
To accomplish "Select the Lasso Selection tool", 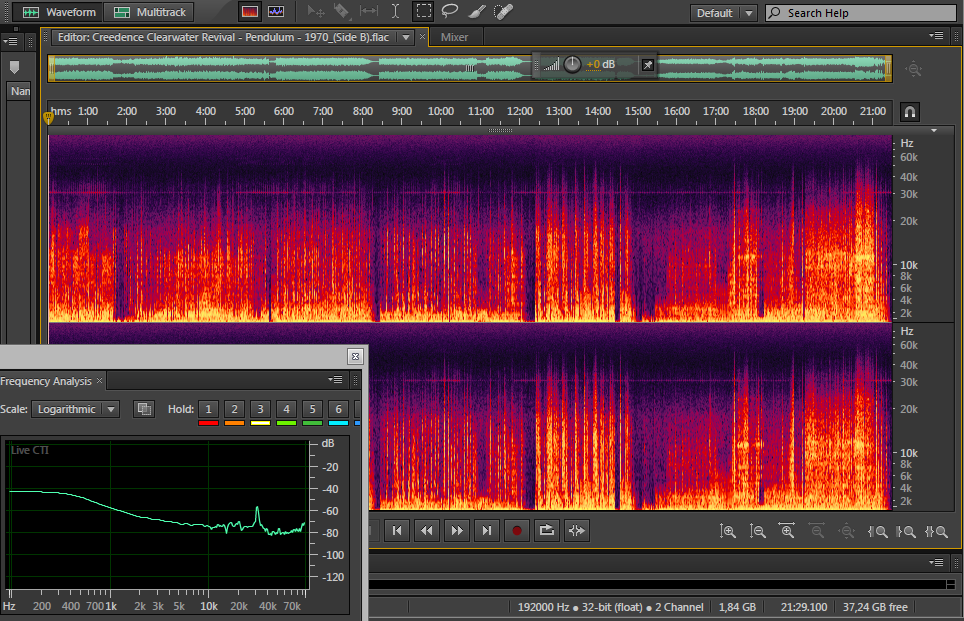I will 450,12.
